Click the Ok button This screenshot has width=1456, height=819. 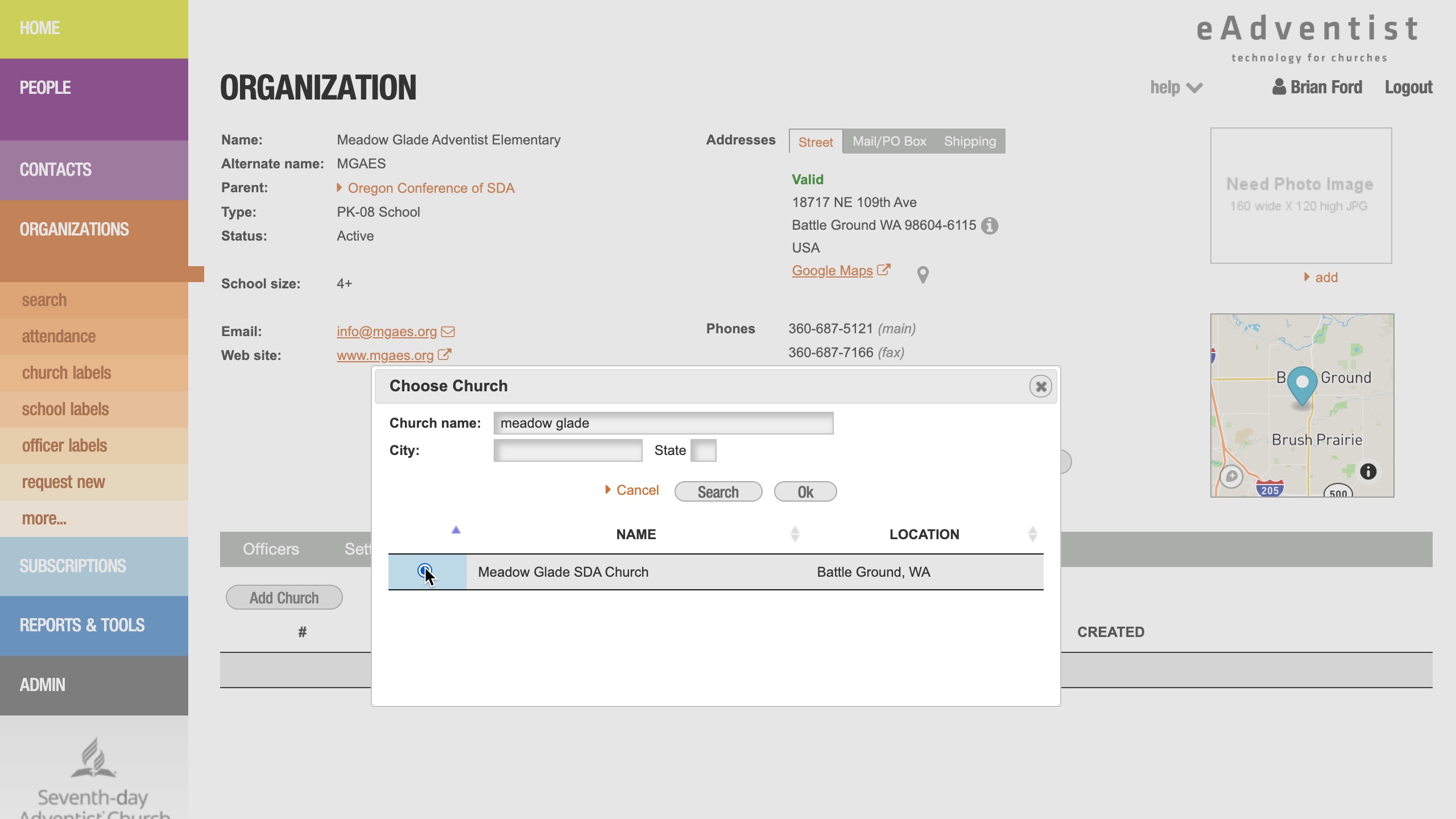click(805, 492)
